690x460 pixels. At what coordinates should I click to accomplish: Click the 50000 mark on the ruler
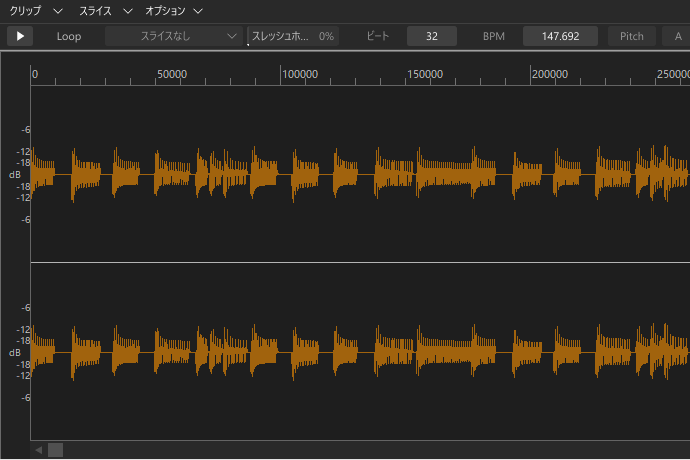(x=173, y=74)
